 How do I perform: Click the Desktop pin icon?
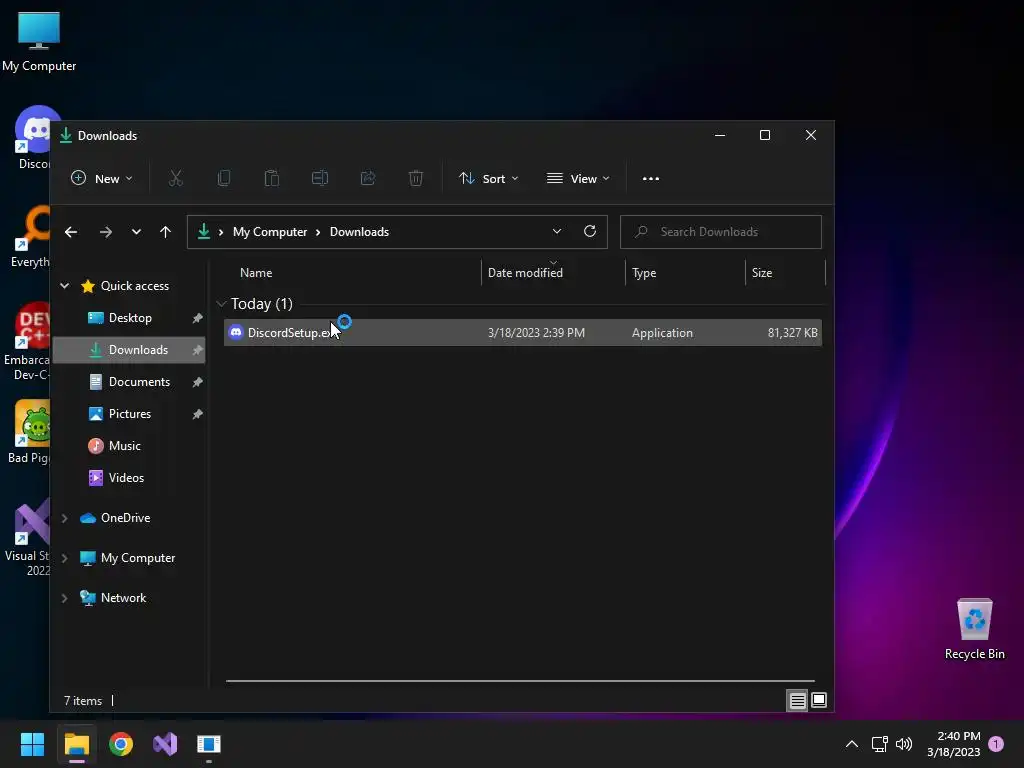pos(197,318)
